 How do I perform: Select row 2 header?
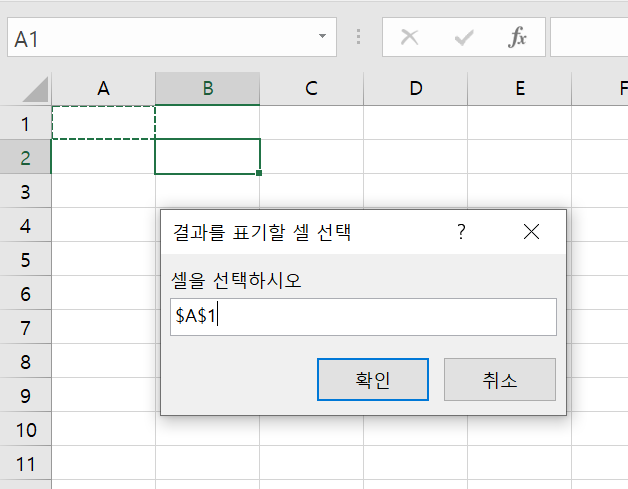pyautogui.click(x=25, y=157)
